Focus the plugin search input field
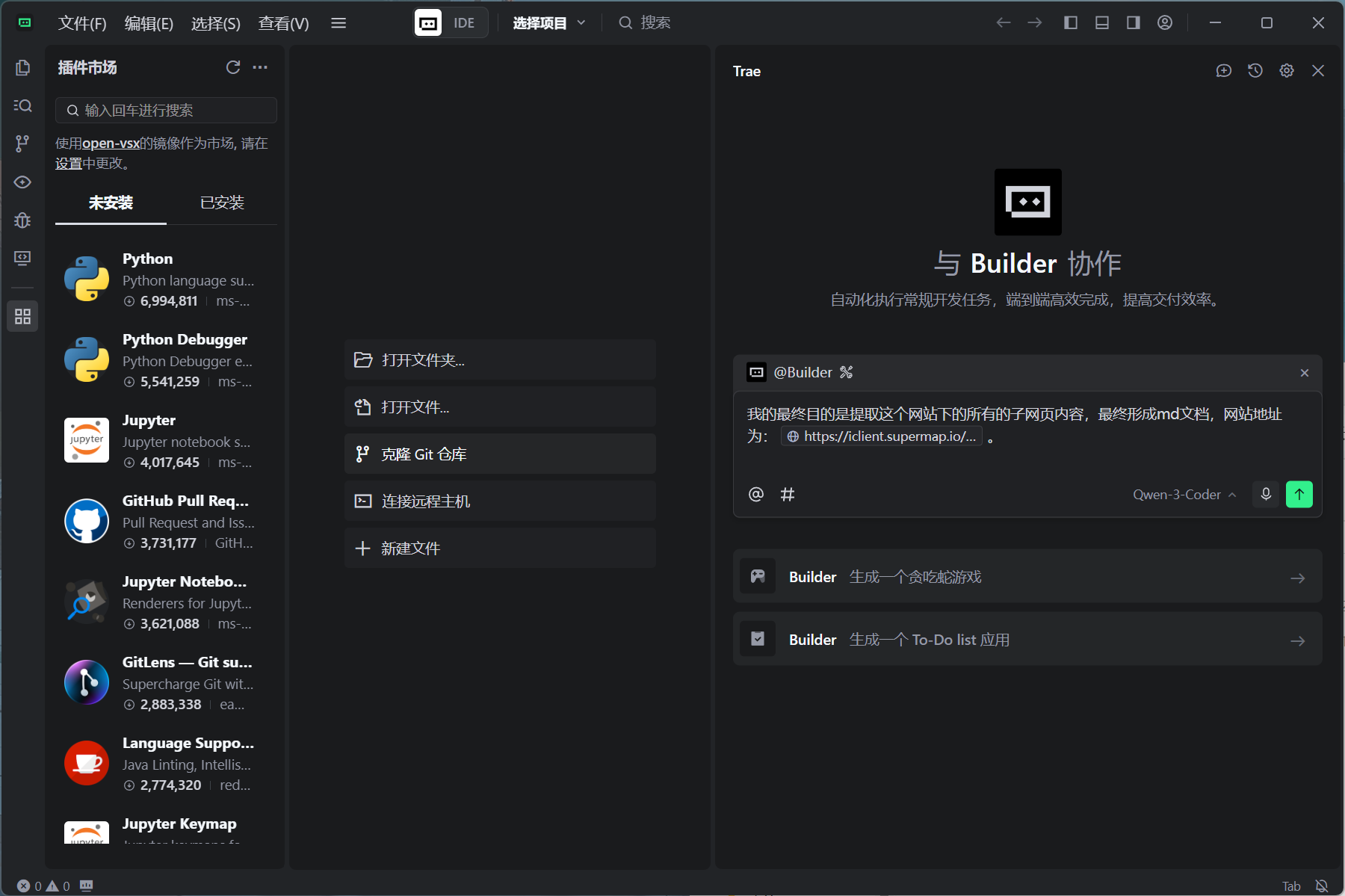This screenshot has height=896, width=1345. tap(166, 110)
